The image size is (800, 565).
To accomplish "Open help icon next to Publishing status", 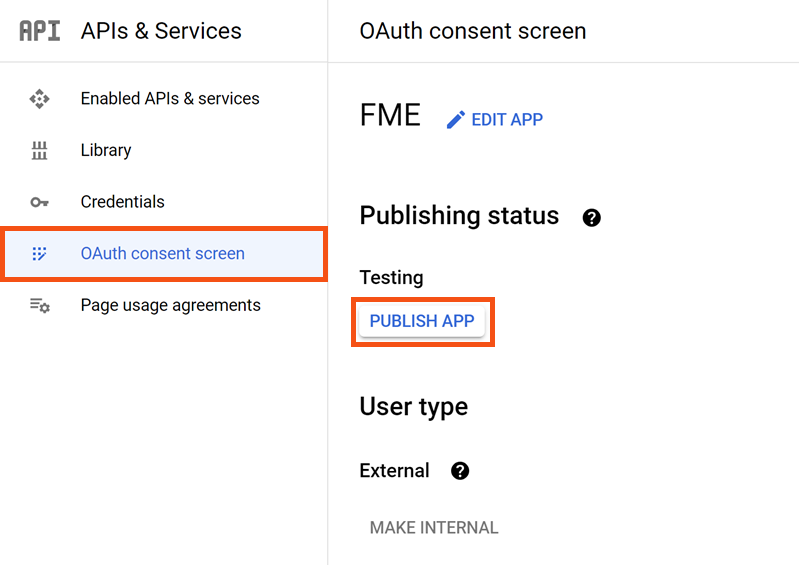I will pyautogui.click(x=591, y=218).
